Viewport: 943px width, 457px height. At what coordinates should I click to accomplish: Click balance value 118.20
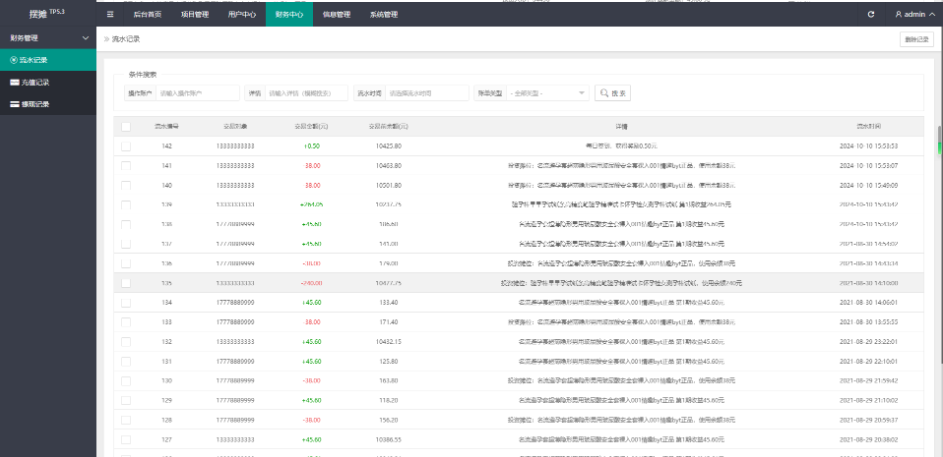point(389,400)
